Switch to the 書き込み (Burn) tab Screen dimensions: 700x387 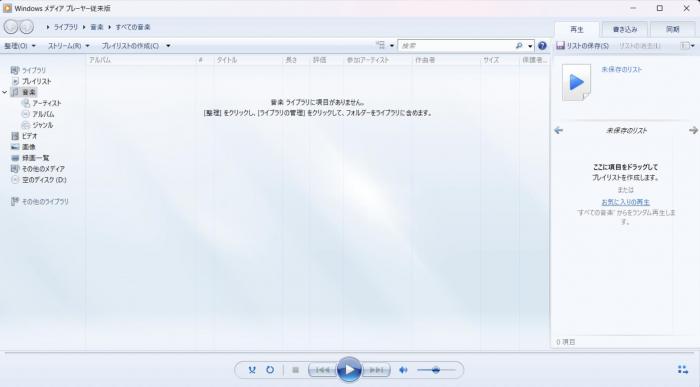(x=625, y=29)
